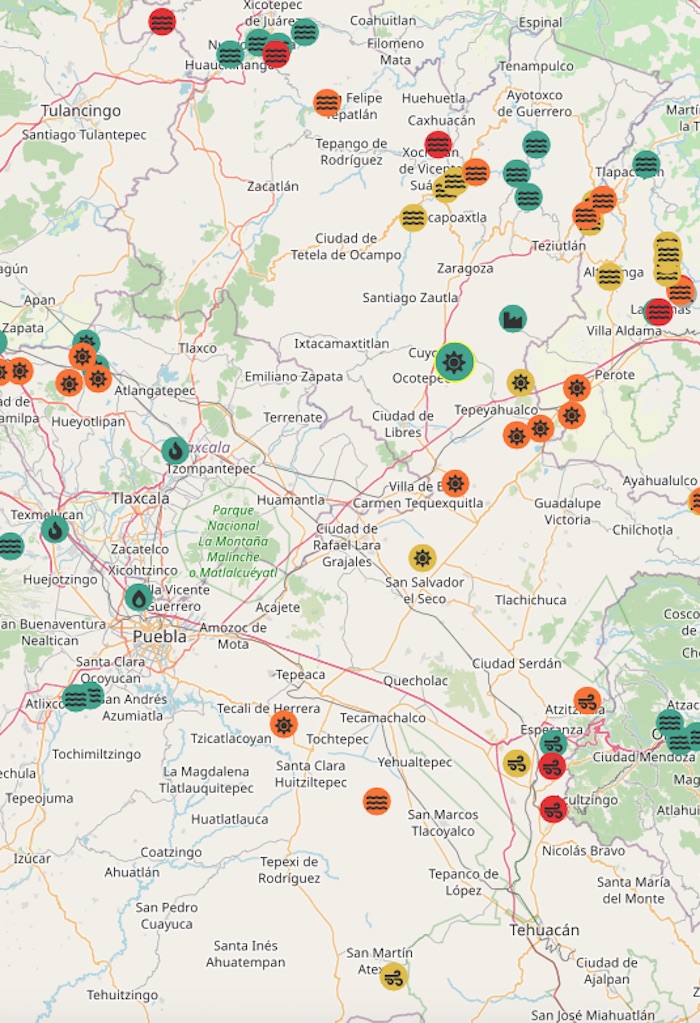Open teal hydro marker below Ayotoxco de Guerrero

pyautogui.click(x=536, y=145)
